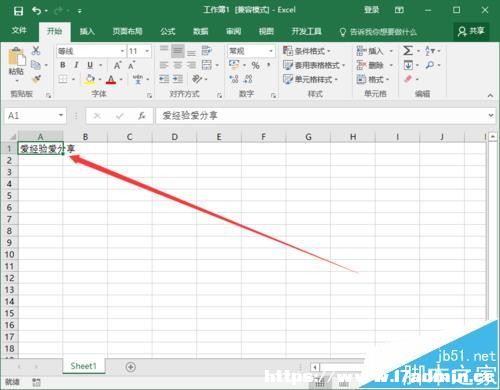Add a new sheet with plus button
Screen dimensions: 500x390
pos(131,367)
